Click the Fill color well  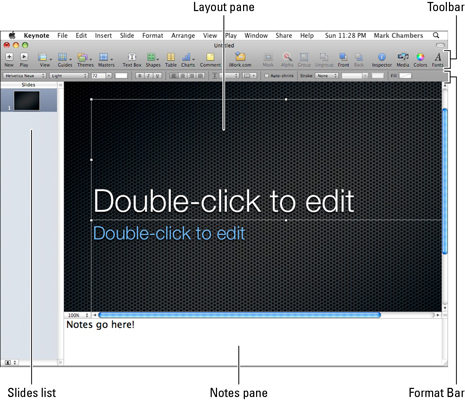405,76
